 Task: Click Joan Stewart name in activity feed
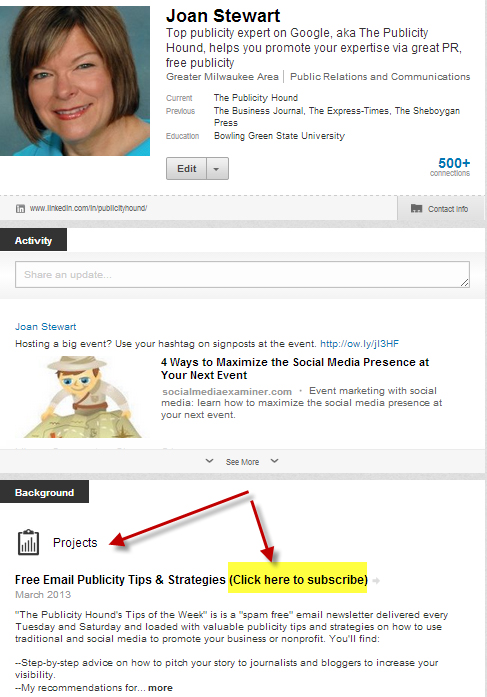click(x=46, y=327)
